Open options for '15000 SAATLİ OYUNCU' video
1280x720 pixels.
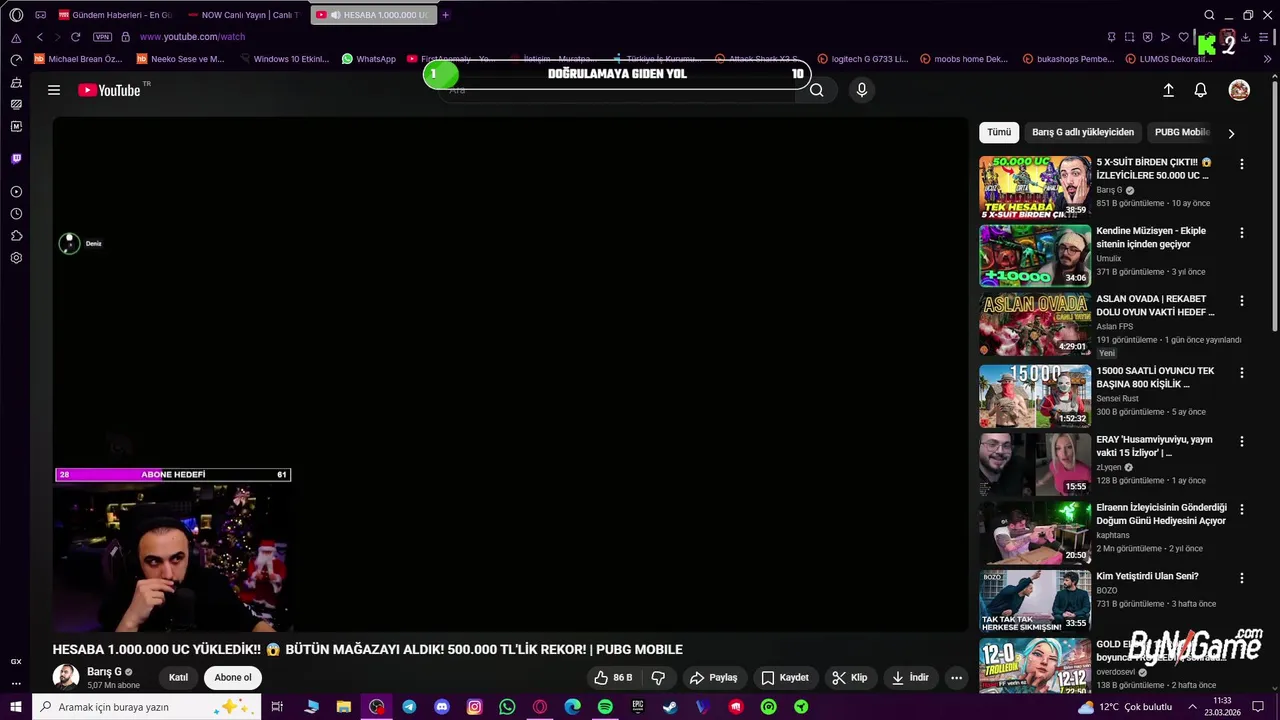point(1242,373)
